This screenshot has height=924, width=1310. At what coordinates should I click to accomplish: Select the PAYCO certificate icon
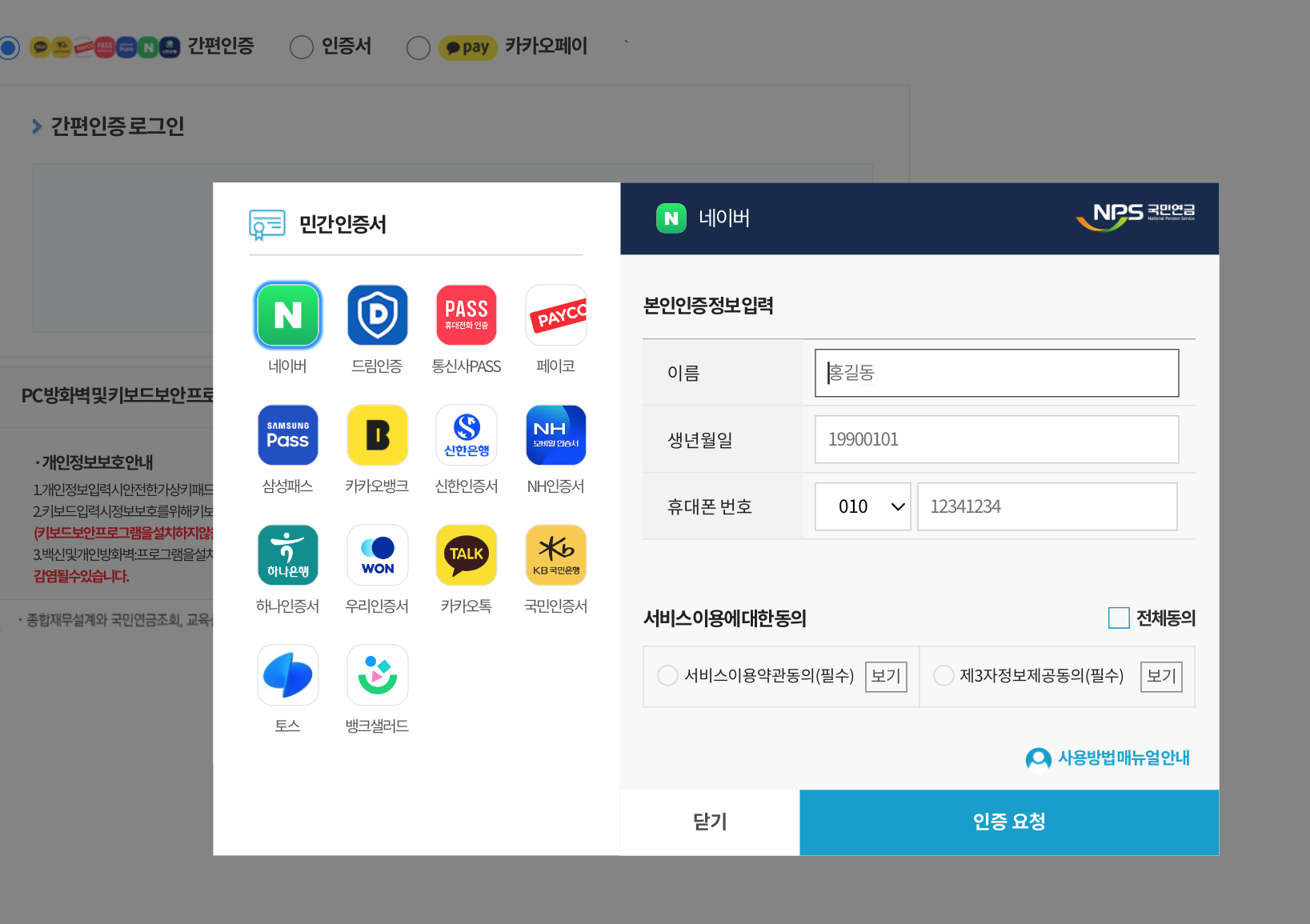(x=555, y=314)
